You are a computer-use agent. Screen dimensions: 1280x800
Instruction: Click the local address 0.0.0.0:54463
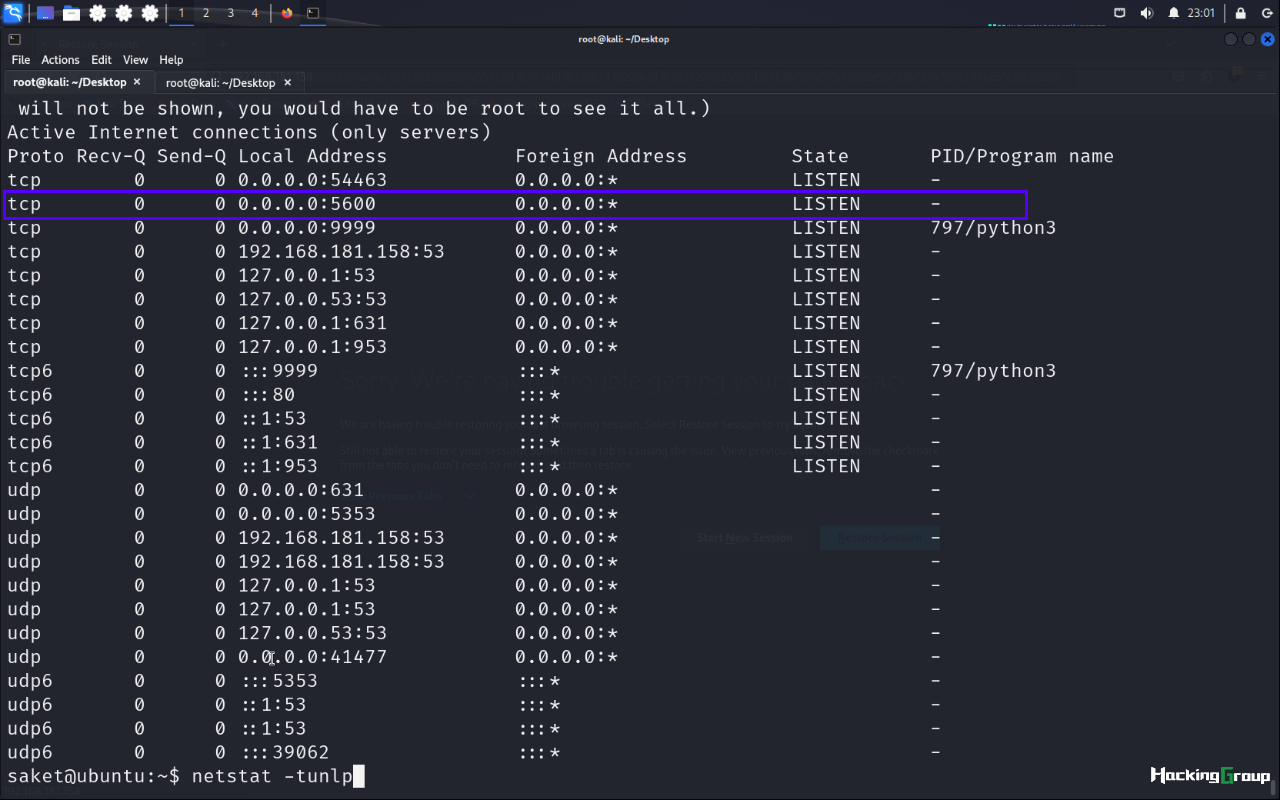[312, 180]
